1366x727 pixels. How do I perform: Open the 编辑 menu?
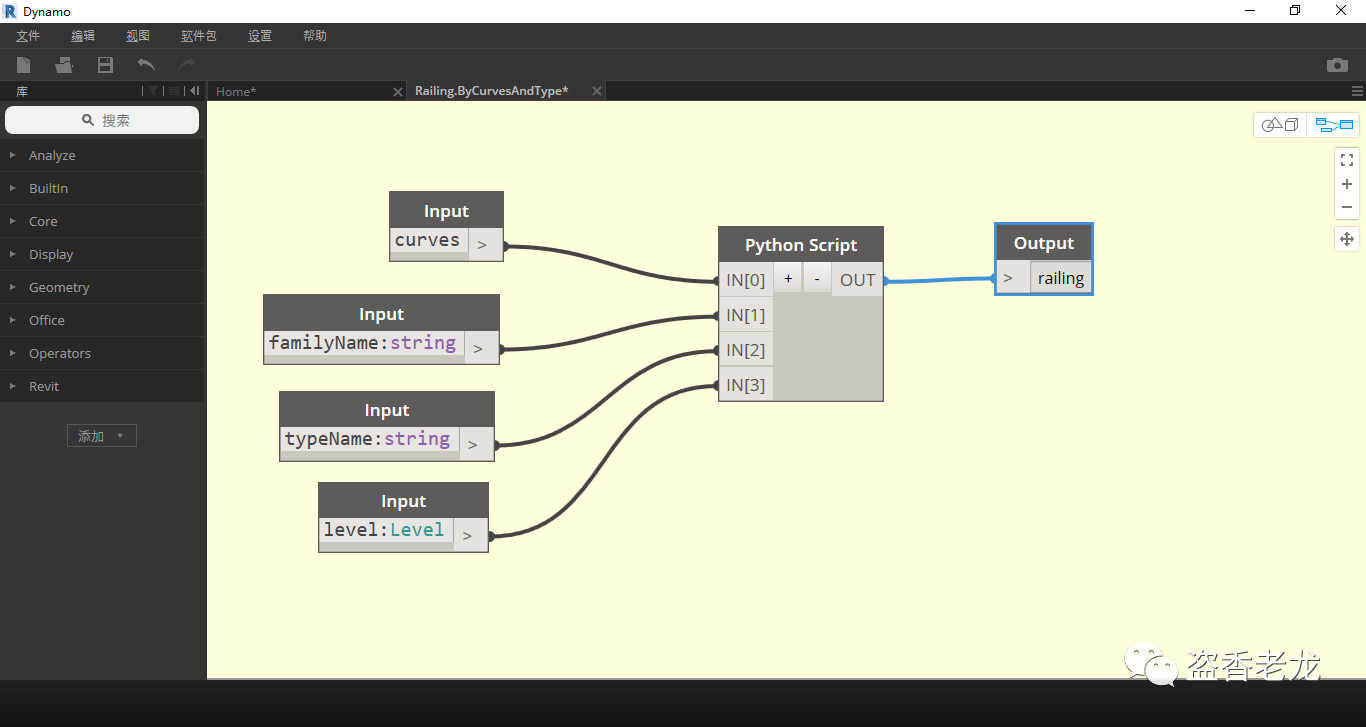tap(83, 36)
